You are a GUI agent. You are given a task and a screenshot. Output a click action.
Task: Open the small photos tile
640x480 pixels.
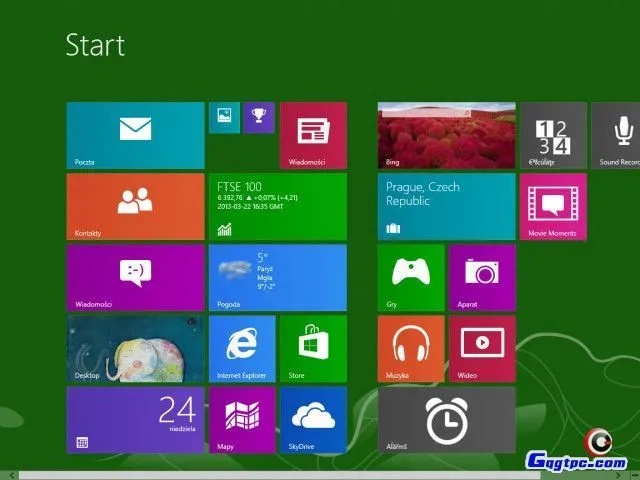(224, 117)
